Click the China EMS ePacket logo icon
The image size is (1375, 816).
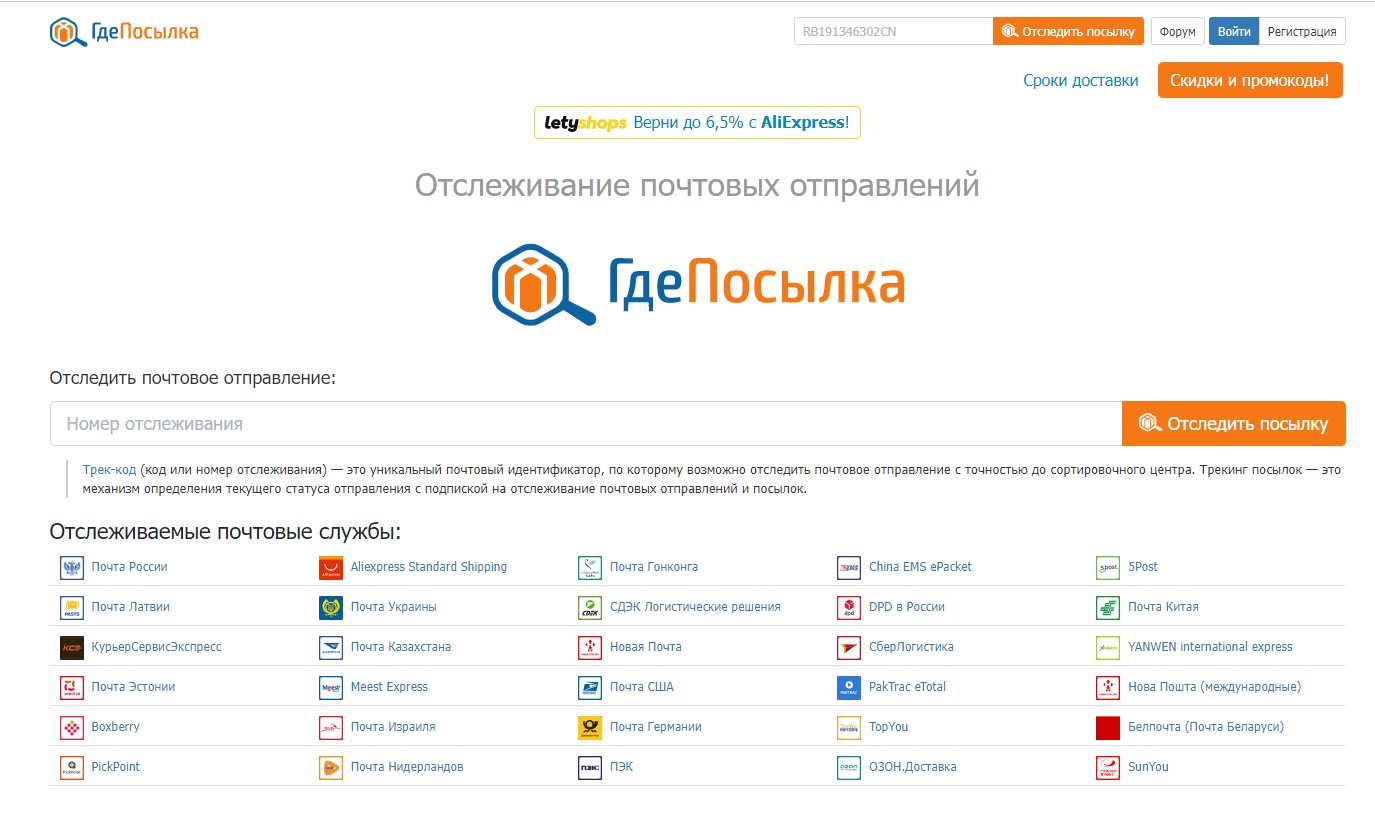point(849,568)
